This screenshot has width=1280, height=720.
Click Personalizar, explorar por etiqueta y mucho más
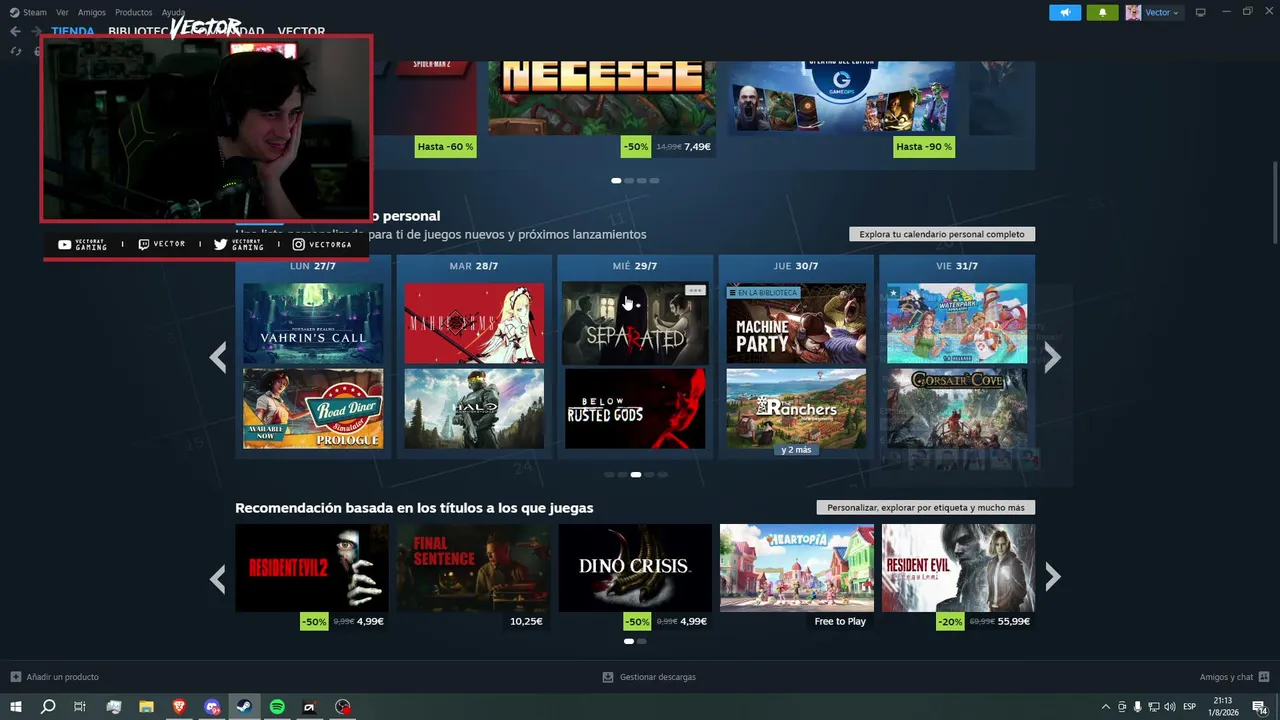coord(926,507)
